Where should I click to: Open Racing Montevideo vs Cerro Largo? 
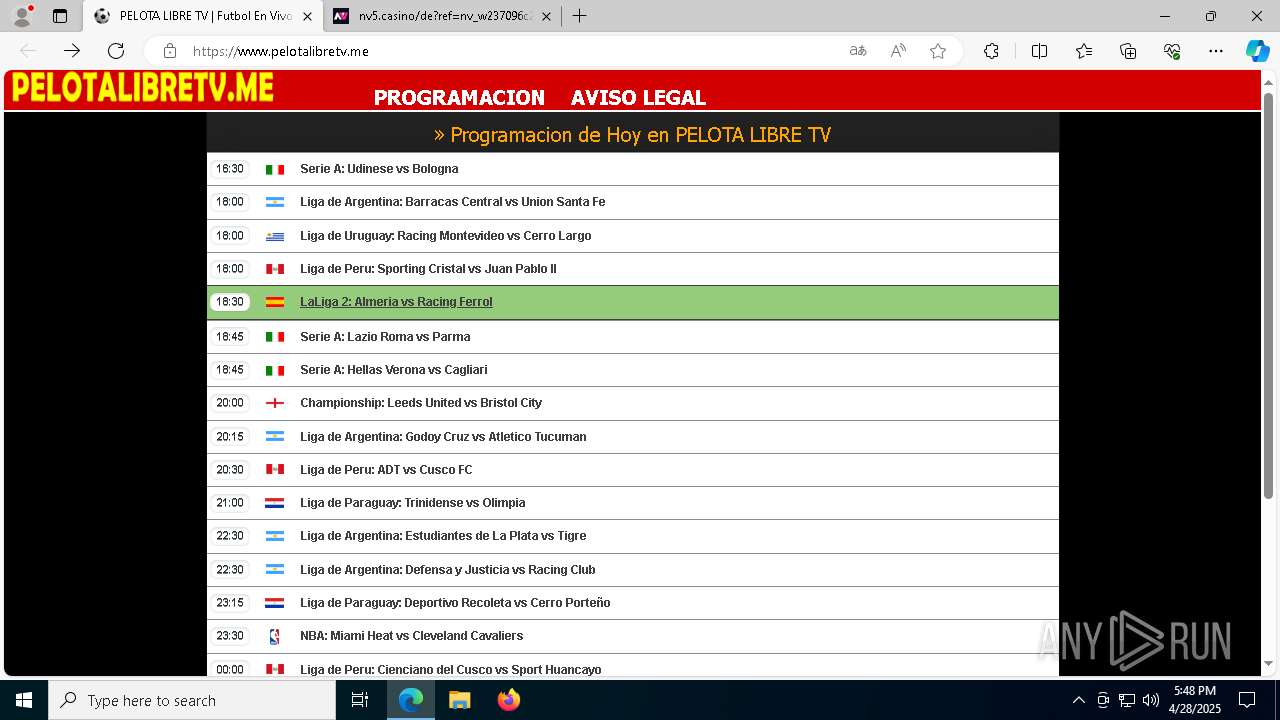click(445, 236)
